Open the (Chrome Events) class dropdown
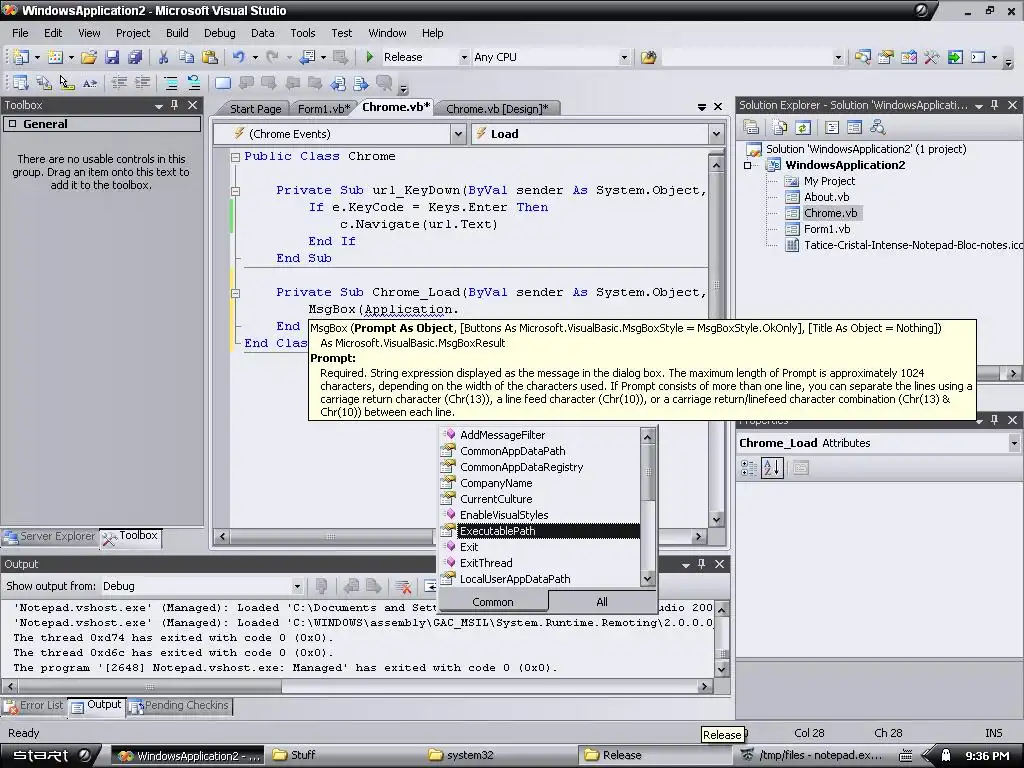Screen dimensions: 1024x768 click(x=458, y=134)
